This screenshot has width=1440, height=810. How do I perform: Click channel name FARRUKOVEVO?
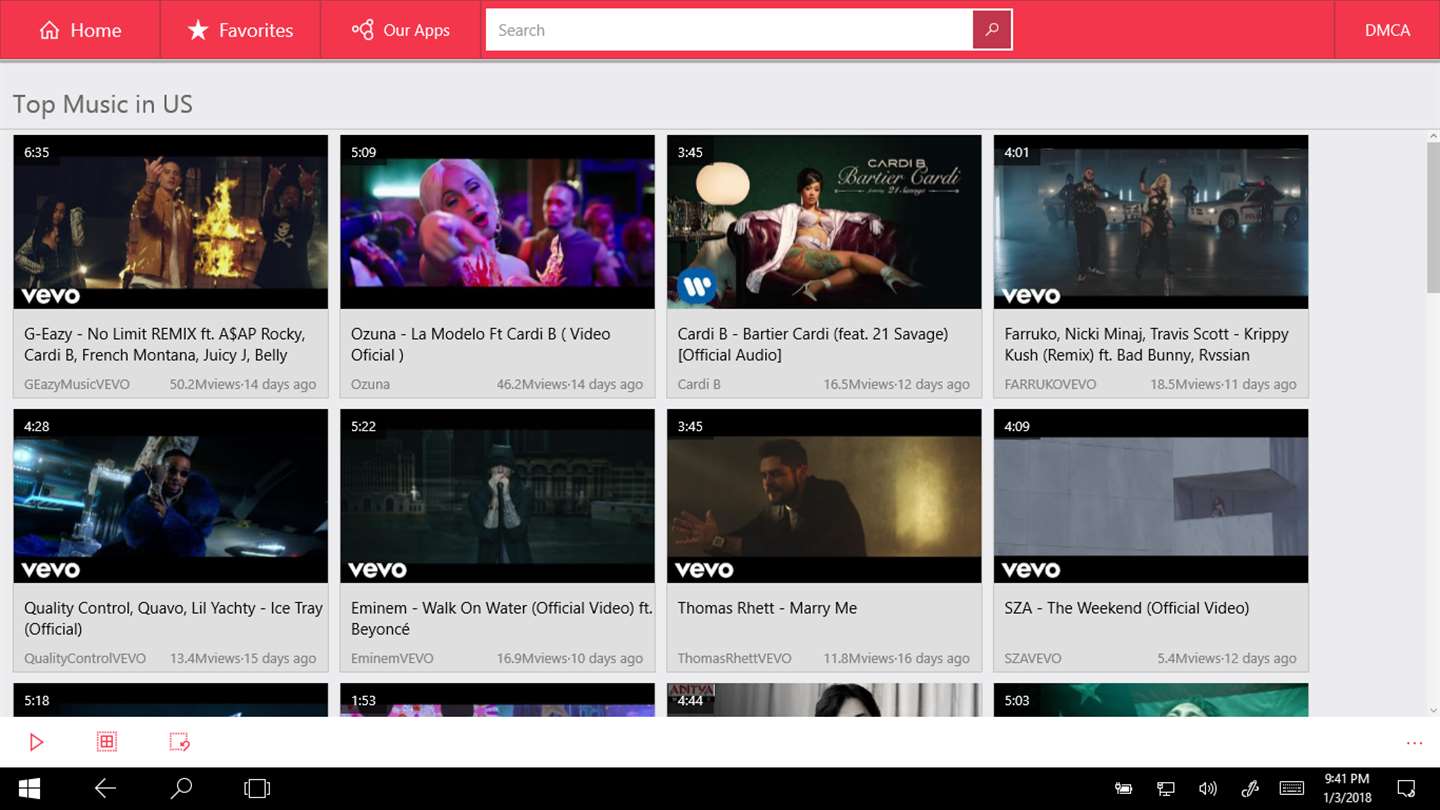click(1050, 384)
